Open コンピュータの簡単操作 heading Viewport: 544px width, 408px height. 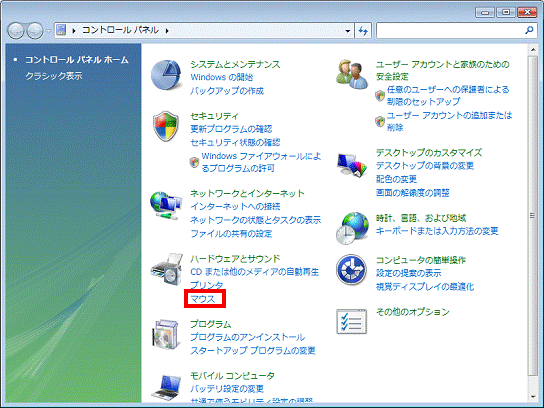pos(421,260)
